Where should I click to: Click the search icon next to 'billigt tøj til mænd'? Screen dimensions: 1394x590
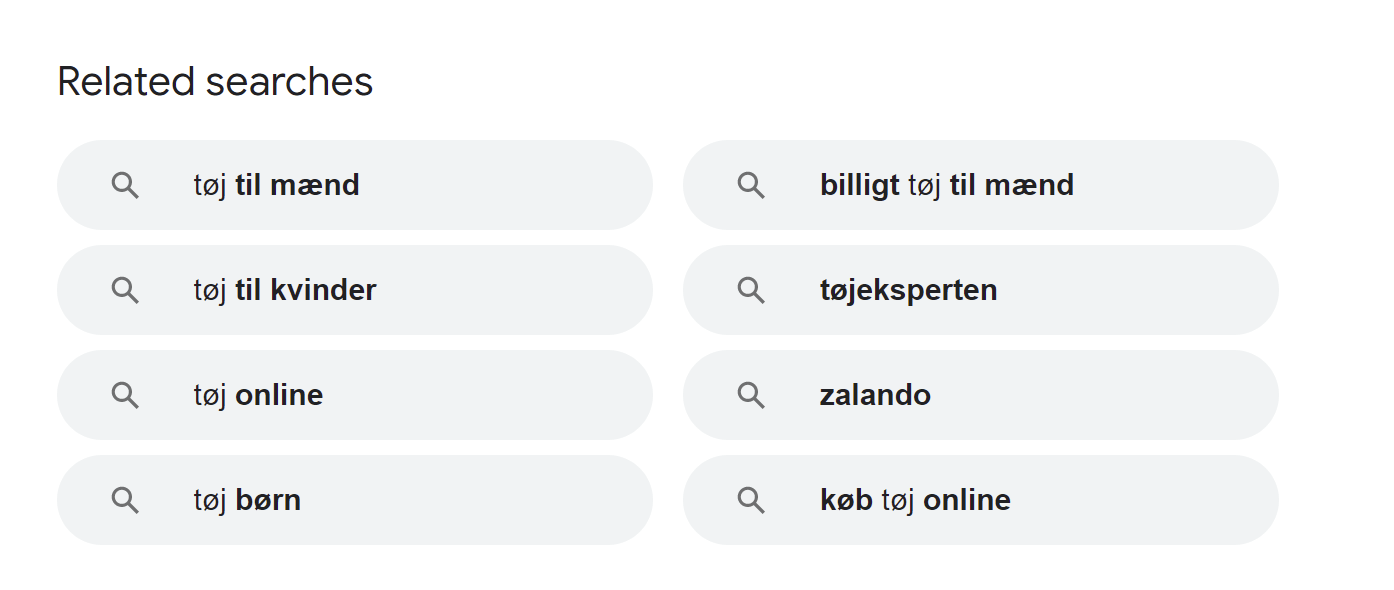tap(751, 185)
